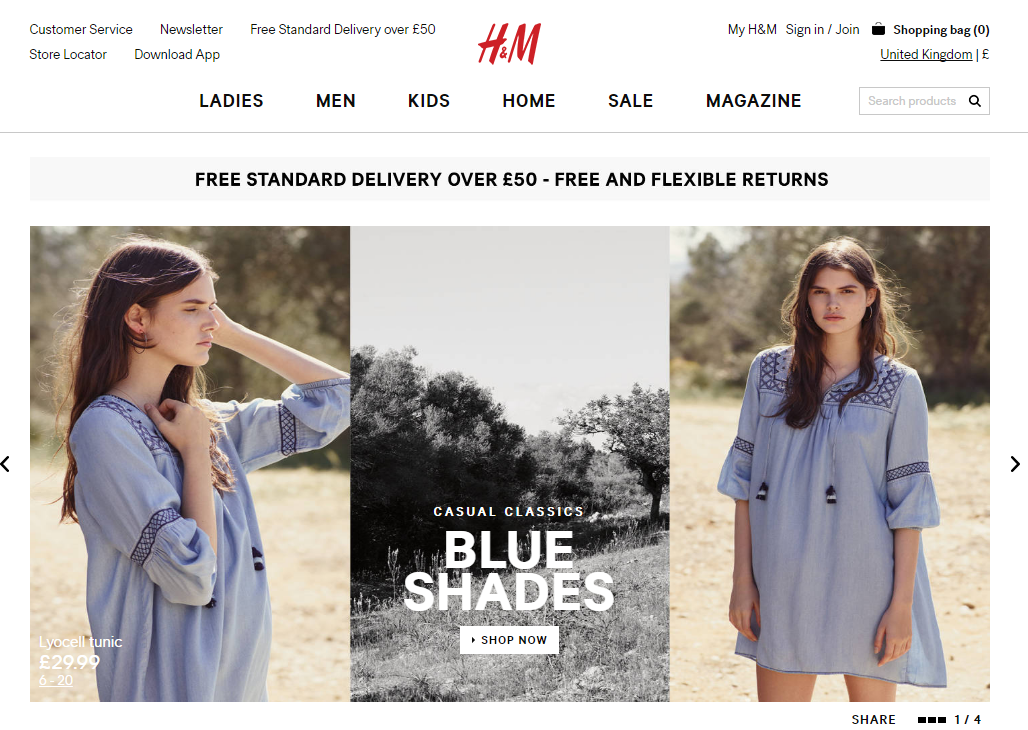The width and height of the screenshot is (1028, 730).
Task: Advance to next slide arrow
Action: pos(1015,464)
